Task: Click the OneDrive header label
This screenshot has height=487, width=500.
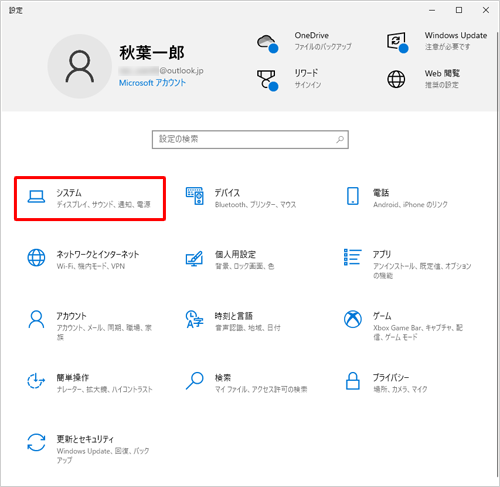Action: coord(311,35)
